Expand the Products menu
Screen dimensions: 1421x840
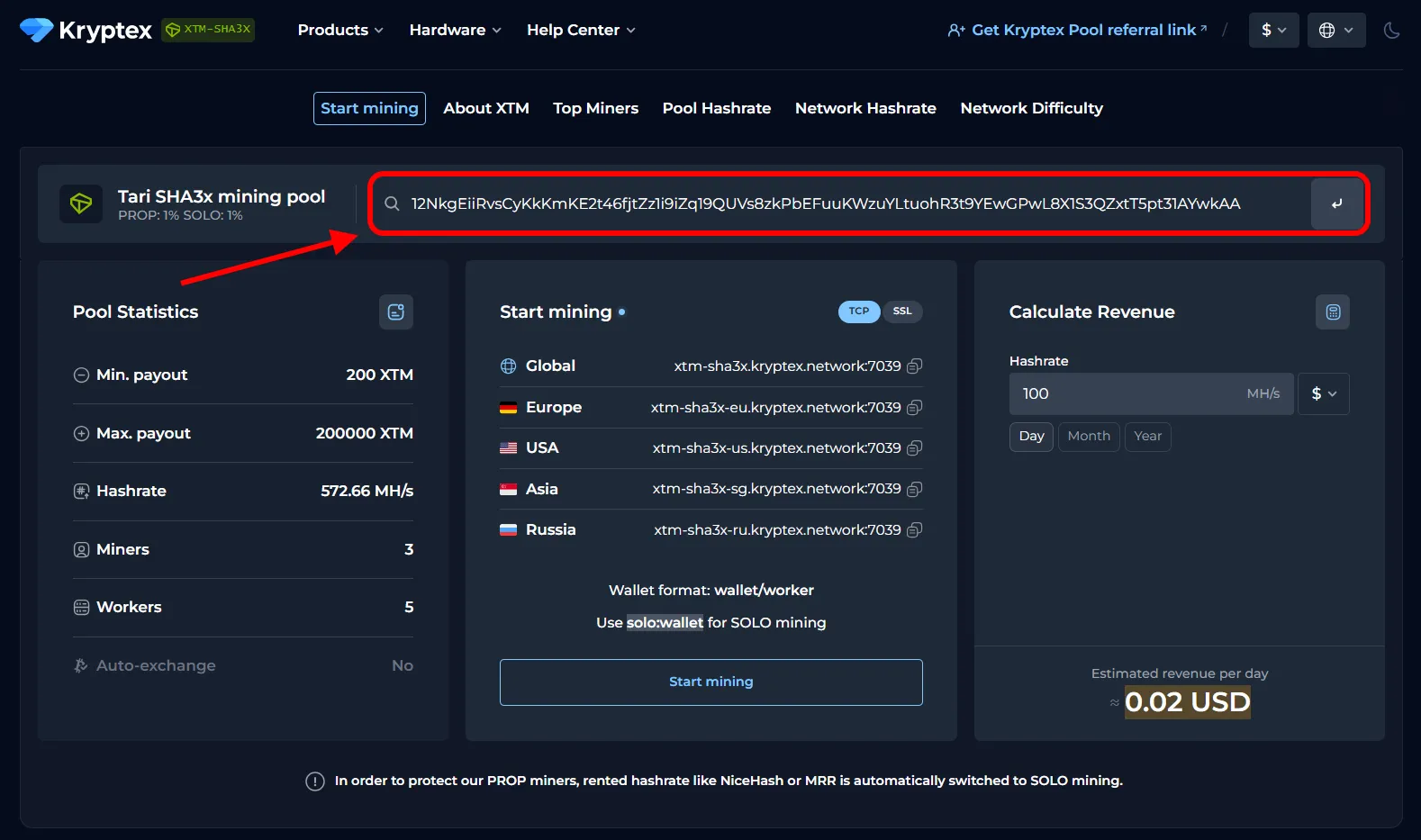click(340, 31)
